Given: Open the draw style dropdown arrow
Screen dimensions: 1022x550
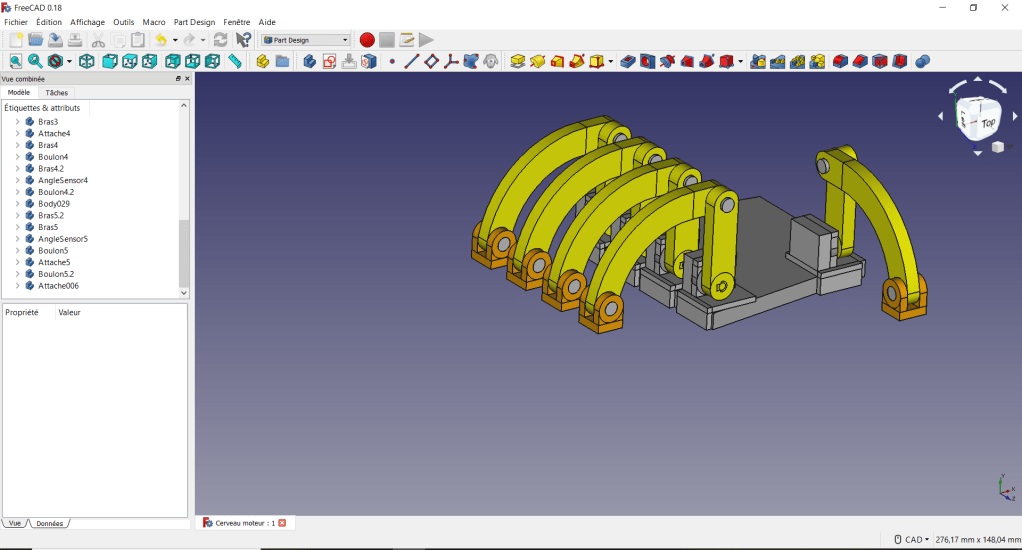Looking at the screenshot, I should click(69, 62).
